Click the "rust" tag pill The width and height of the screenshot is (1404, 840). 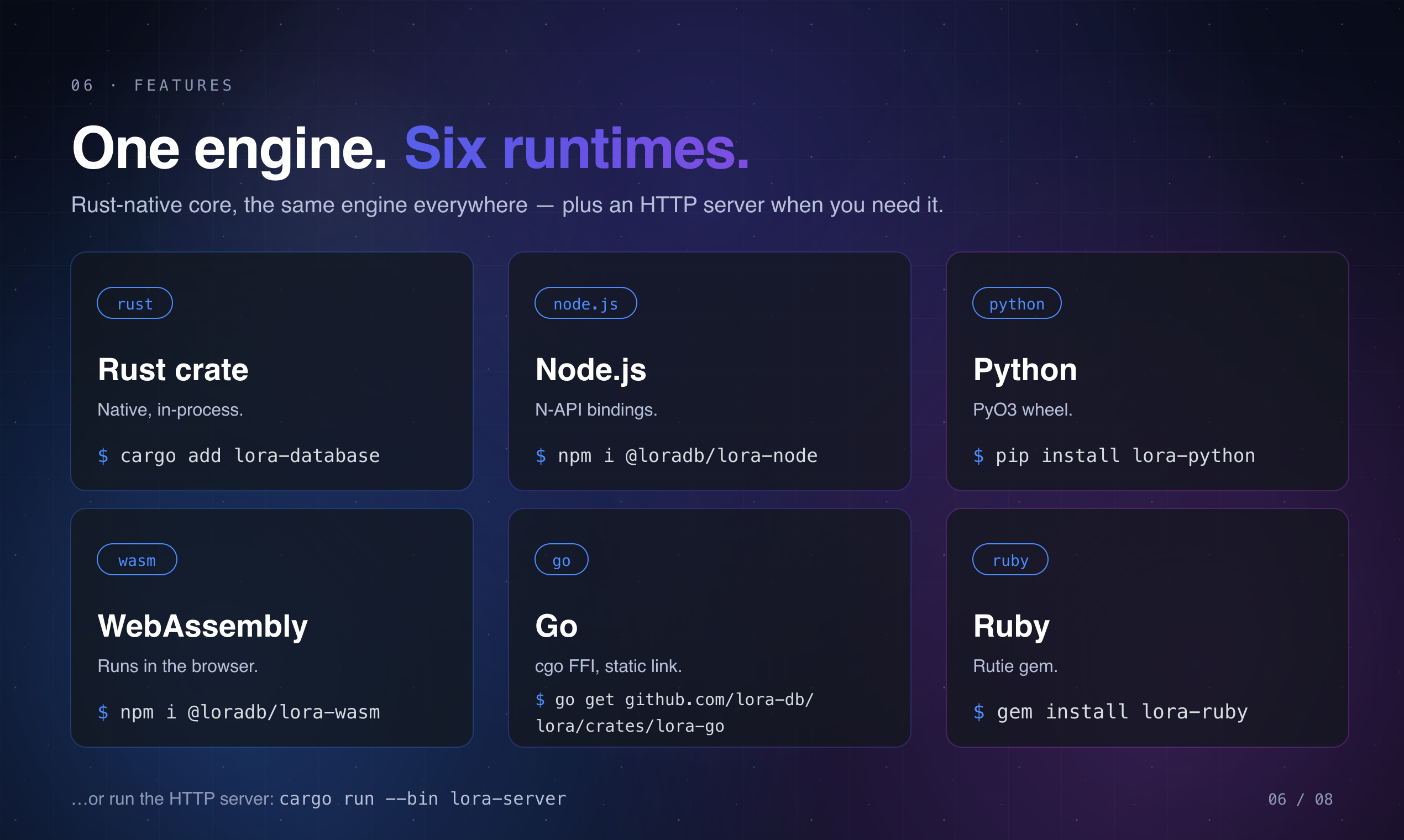pyautogui.click(x=135, y=303)
